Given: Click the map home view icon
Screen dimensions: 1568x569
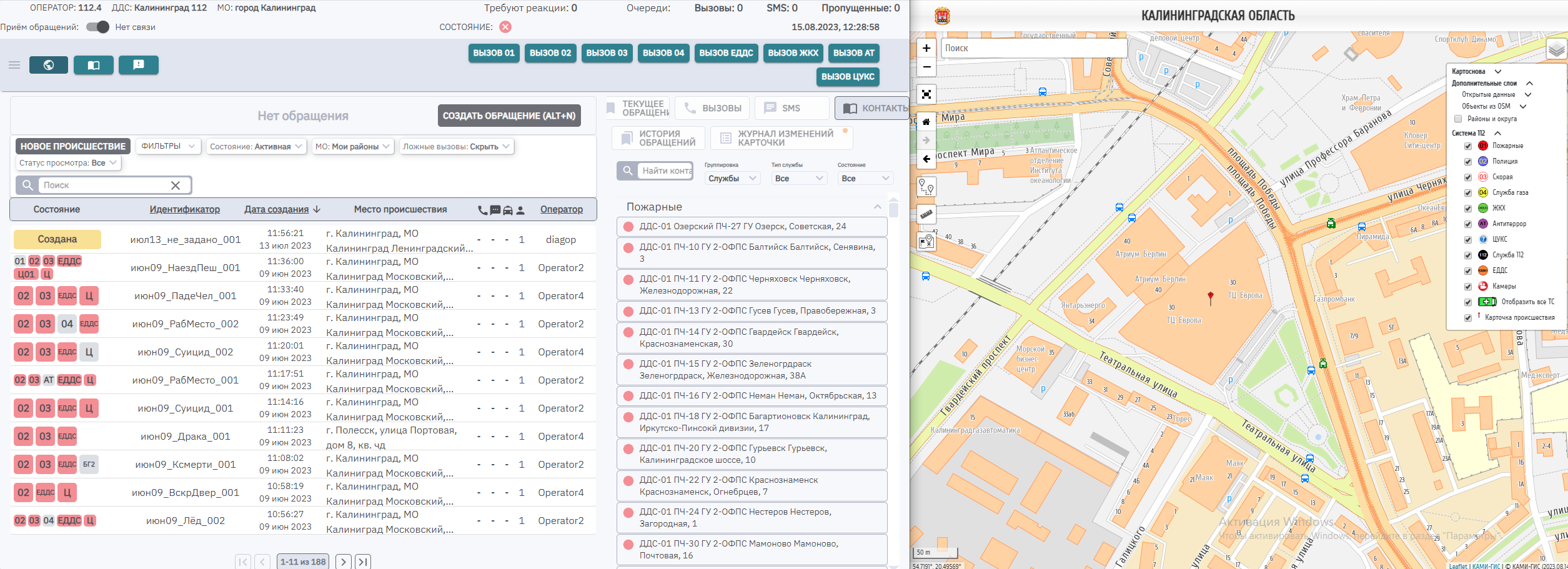Looking at the screenshot, I should tap(926, 122).
